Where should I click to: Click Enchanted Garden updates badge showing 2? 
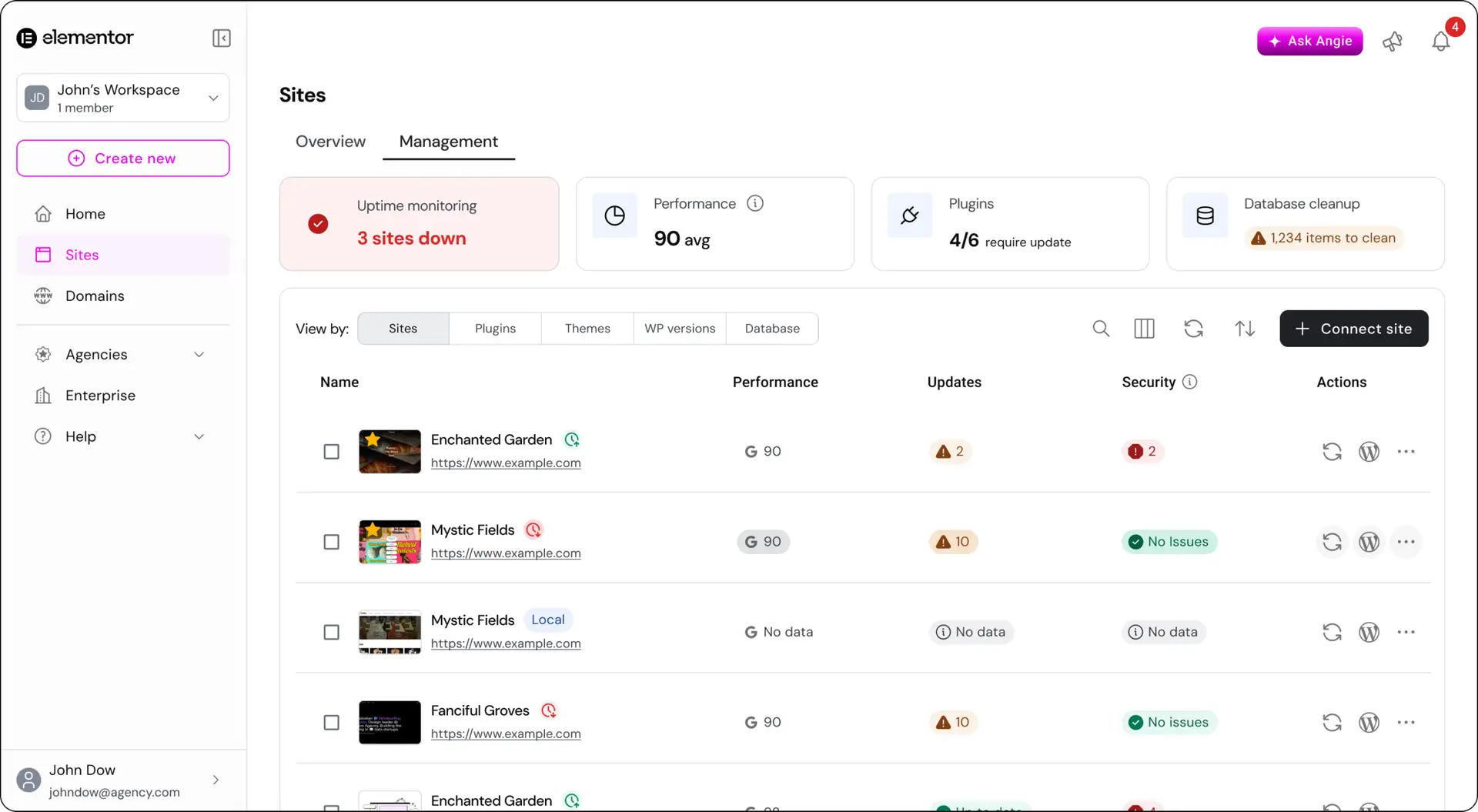click(x=950, y=452)
